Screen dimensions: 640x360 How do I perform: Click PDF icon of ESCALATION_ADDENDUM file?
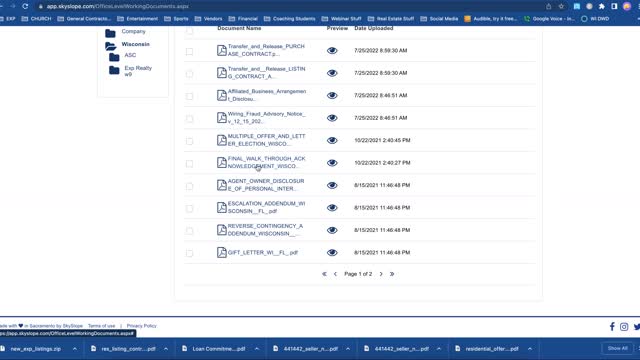pos(222,207)
